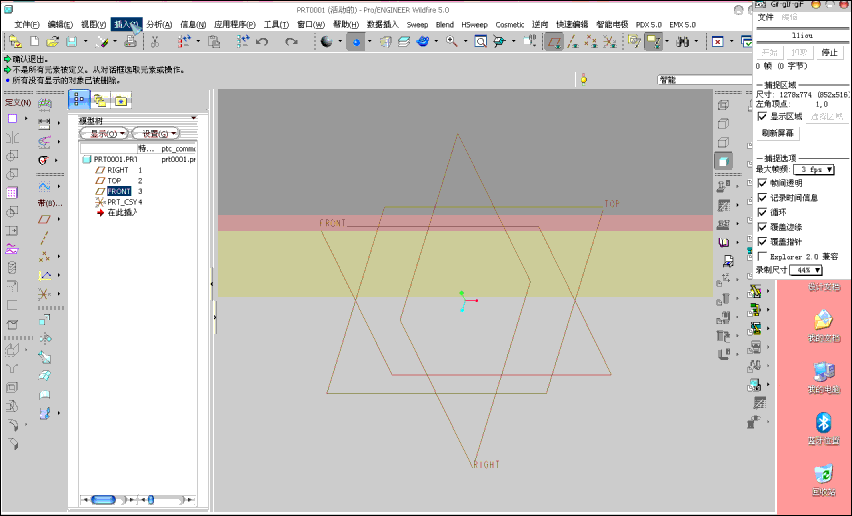Click the 刷新屏幕 button

[x=778, y=133]
